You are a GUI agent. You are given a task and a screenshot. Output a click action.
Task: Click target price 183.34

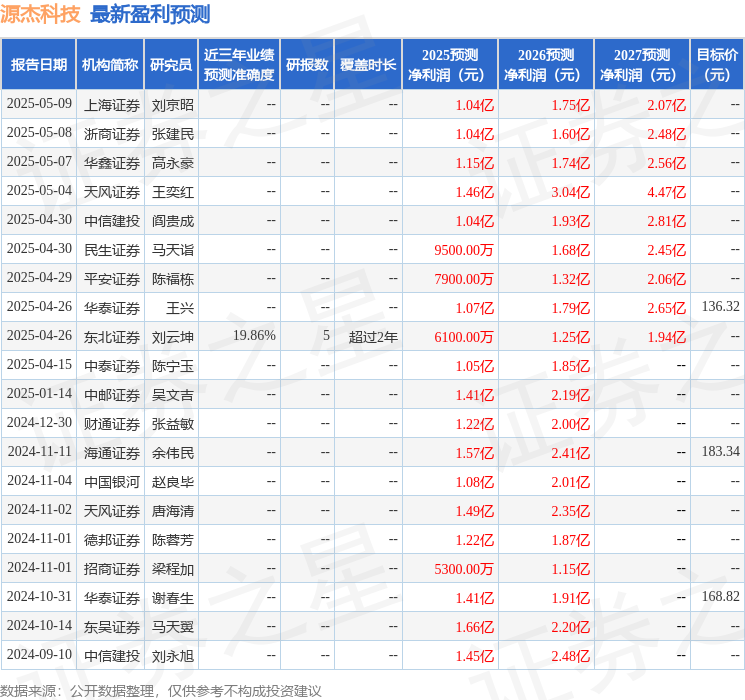(720, 451)
